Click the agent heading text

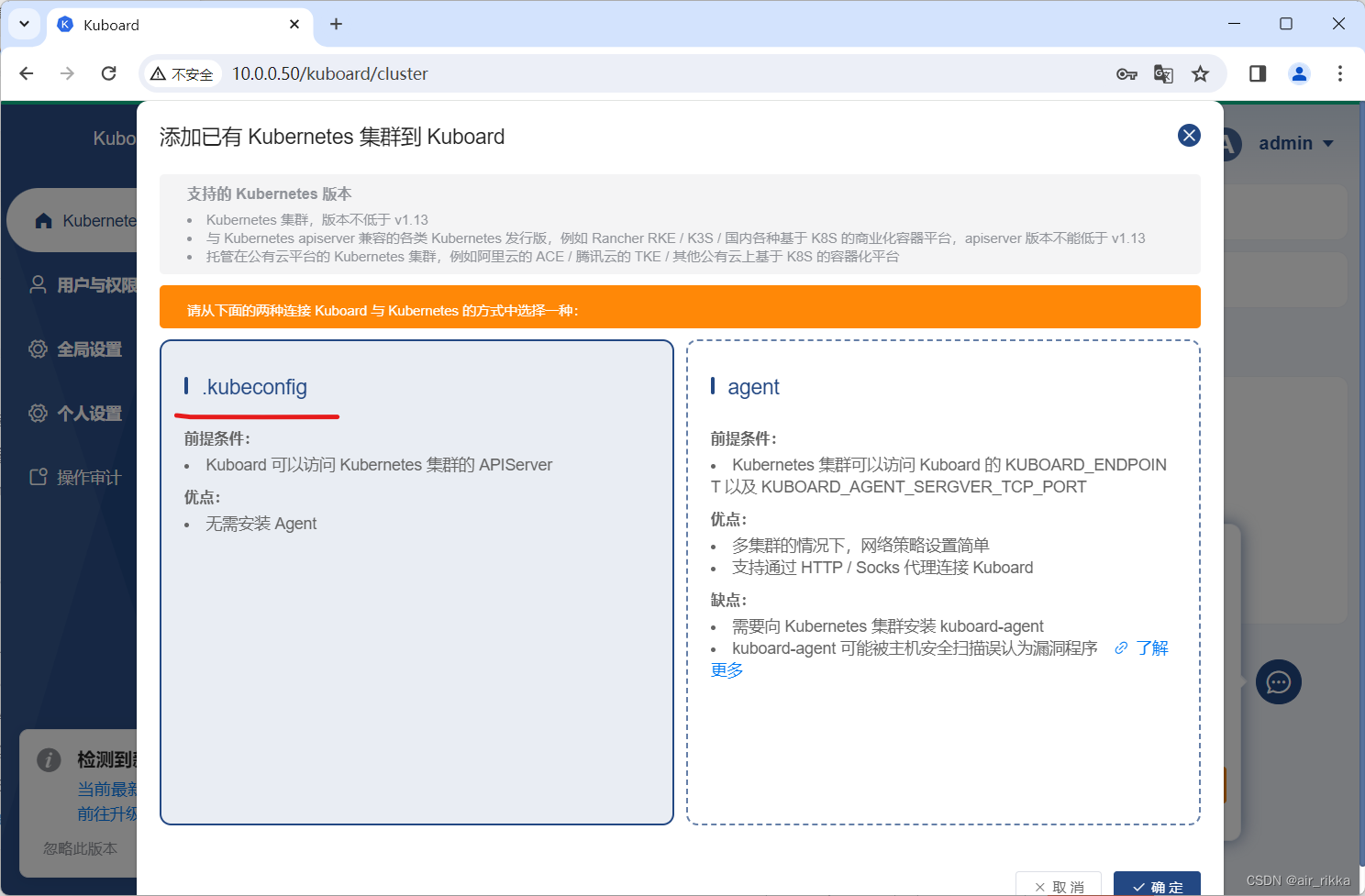click(753, 387)
